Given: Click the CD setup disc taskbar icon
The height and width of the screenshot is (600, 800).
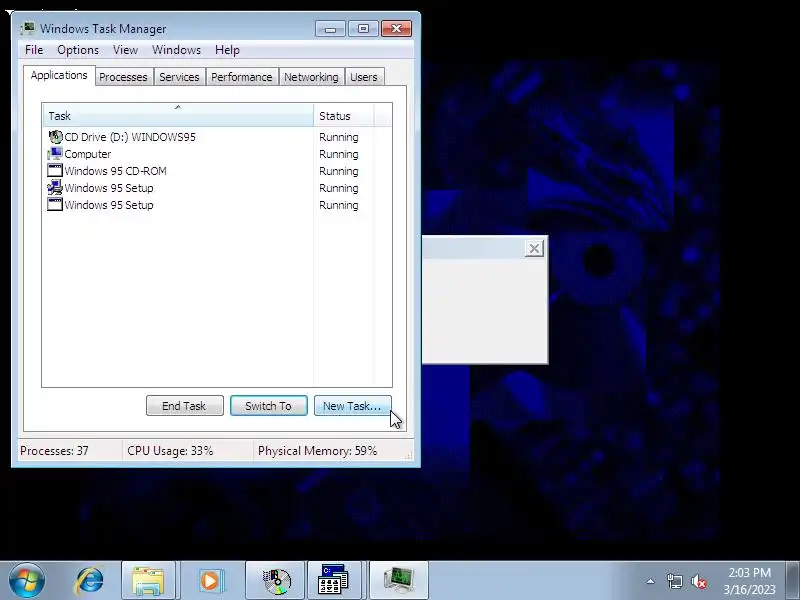Looking at the screenshot, I should click(276, 581).
